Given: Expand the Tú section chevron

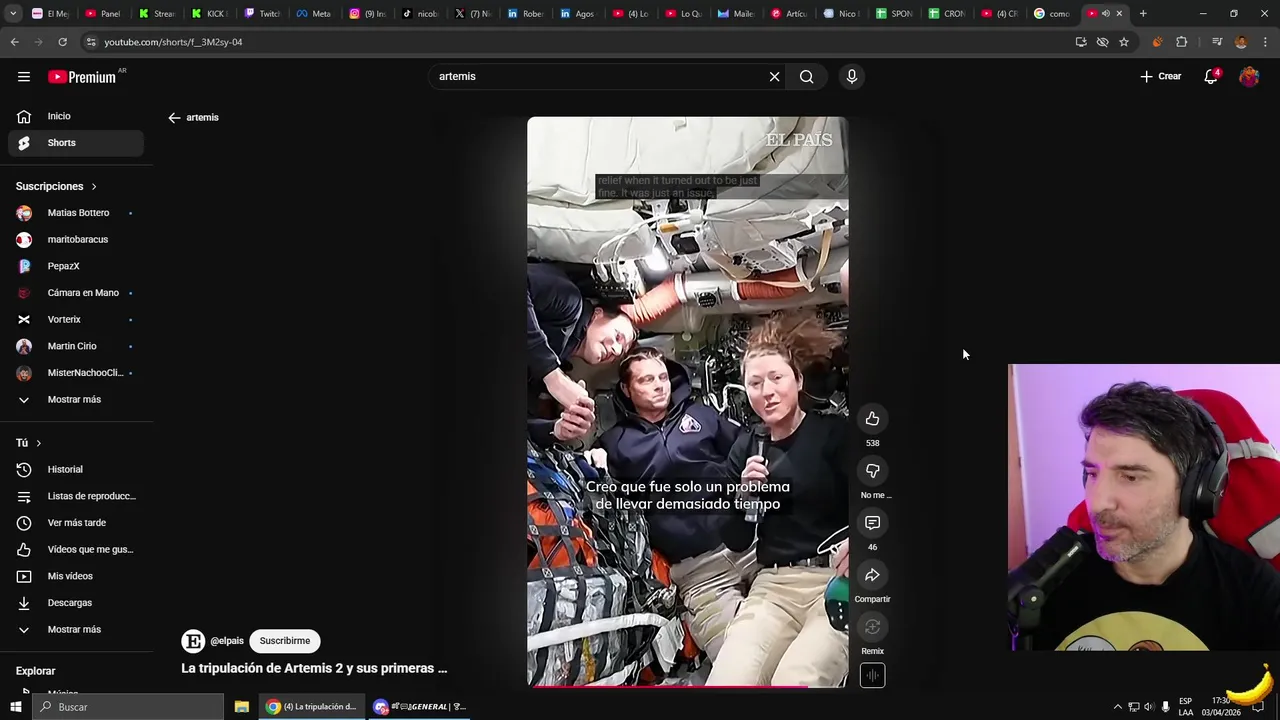Looking at the screenshot, I should coord(39,443).
